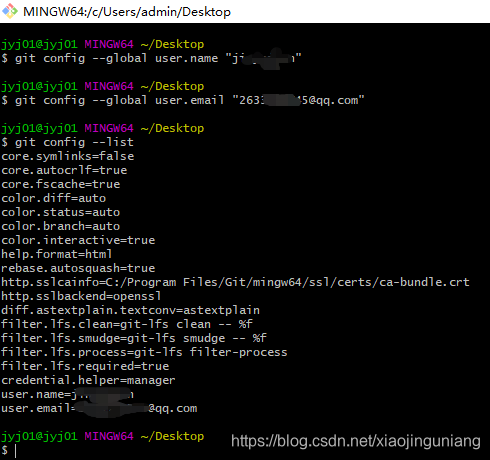490x460 pixels.
Task: Select the http.sslbackend=openssl line
Action: pyautogui.click(x=81, y=296)
